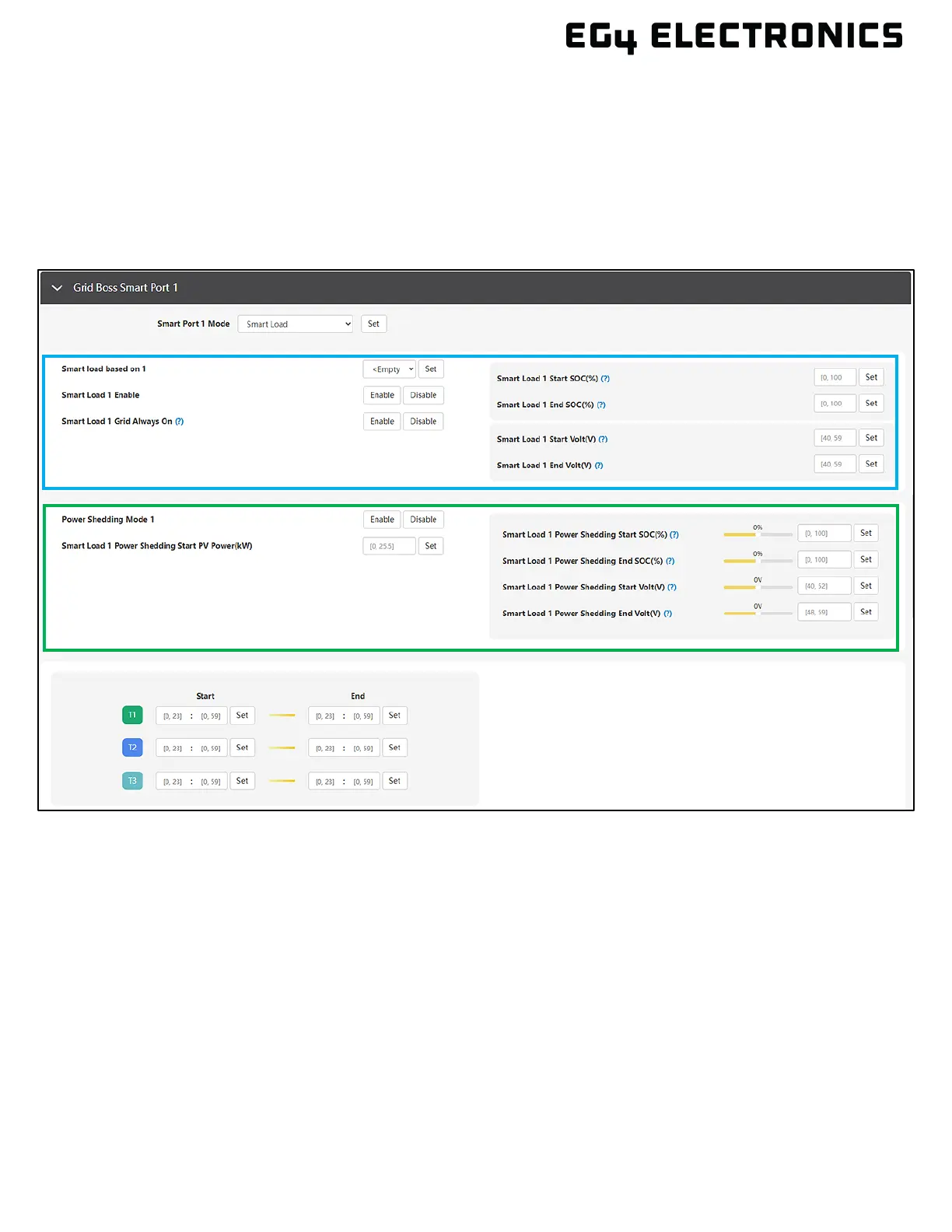Click Set for T1 Start time
Viewport: 952px width, 1232px height.
coord(243,716)
